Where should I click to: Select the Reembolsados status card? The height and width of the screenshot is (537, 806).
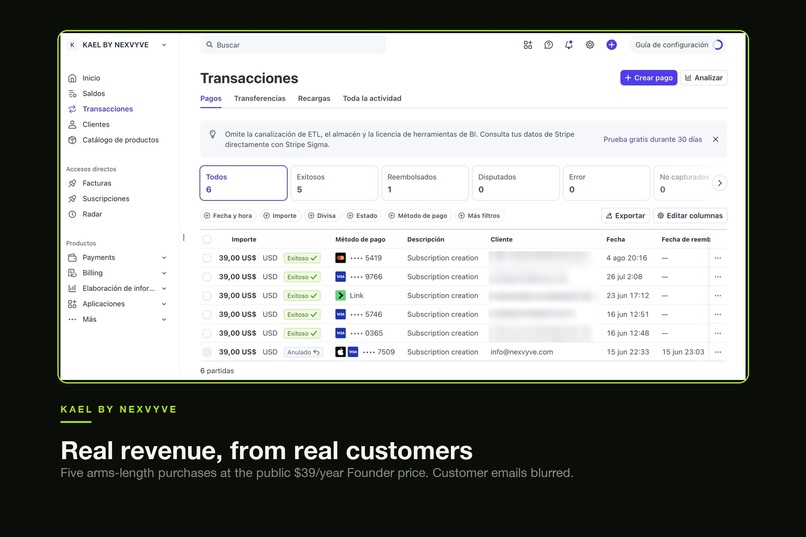coord(425,183)
